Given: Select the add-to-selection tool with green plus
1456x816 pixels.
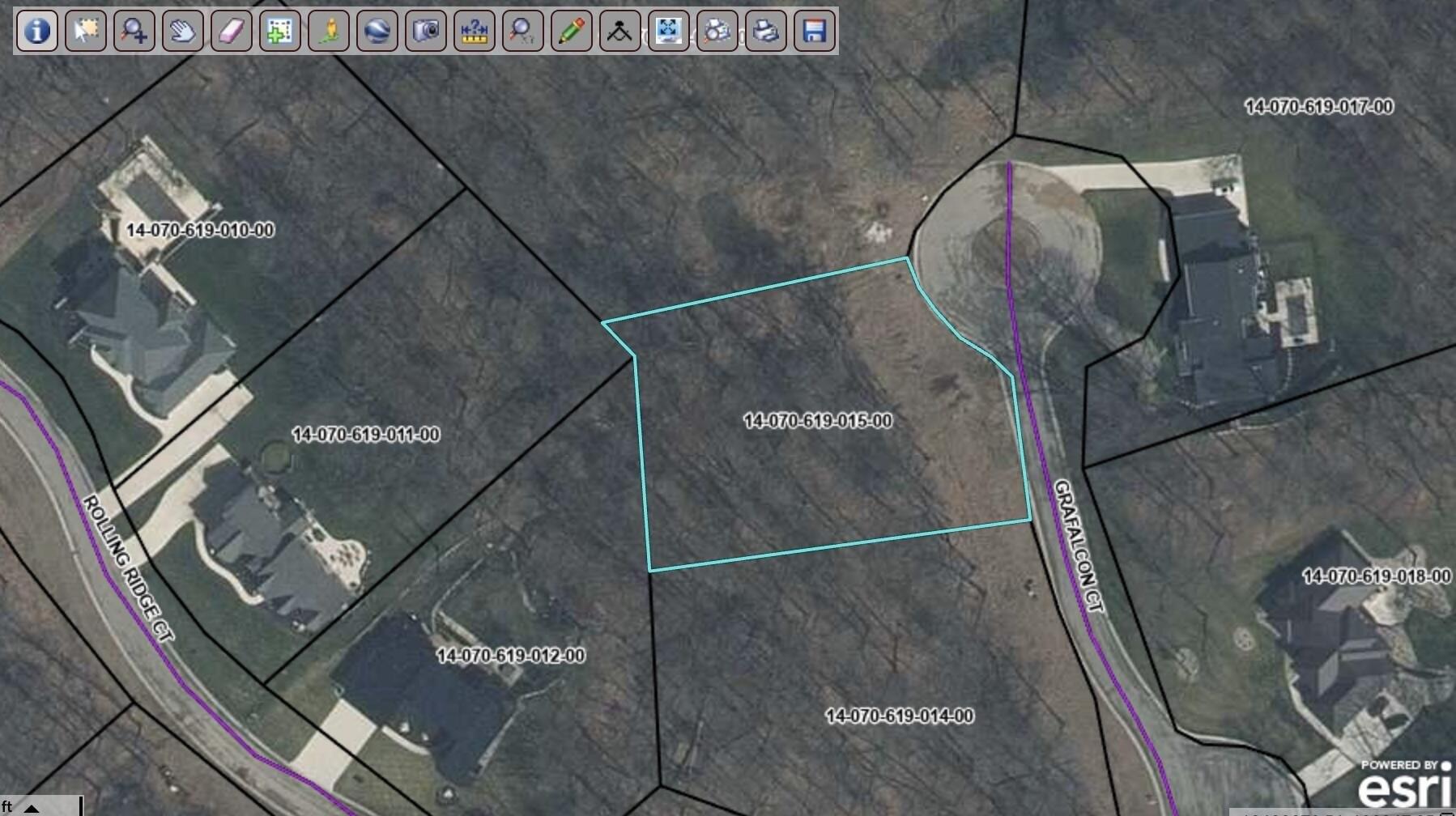Looking at the screenshot, I should [x=280, y=31].
